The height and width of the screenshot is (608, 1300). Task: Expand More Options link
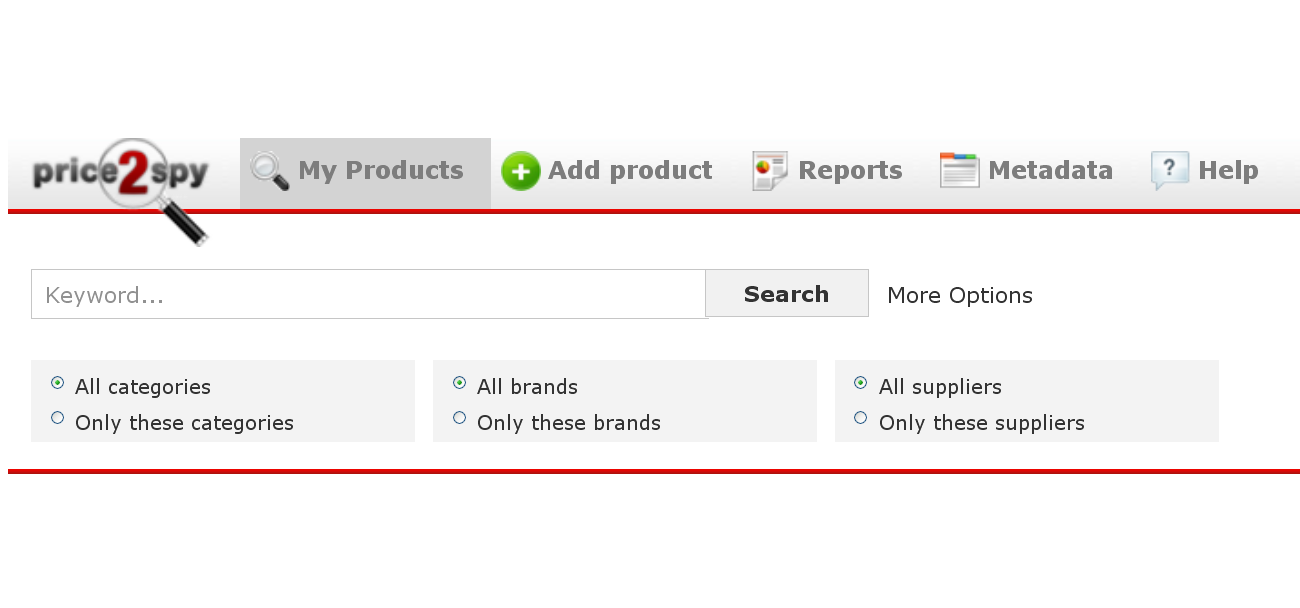tap(960, 295)
